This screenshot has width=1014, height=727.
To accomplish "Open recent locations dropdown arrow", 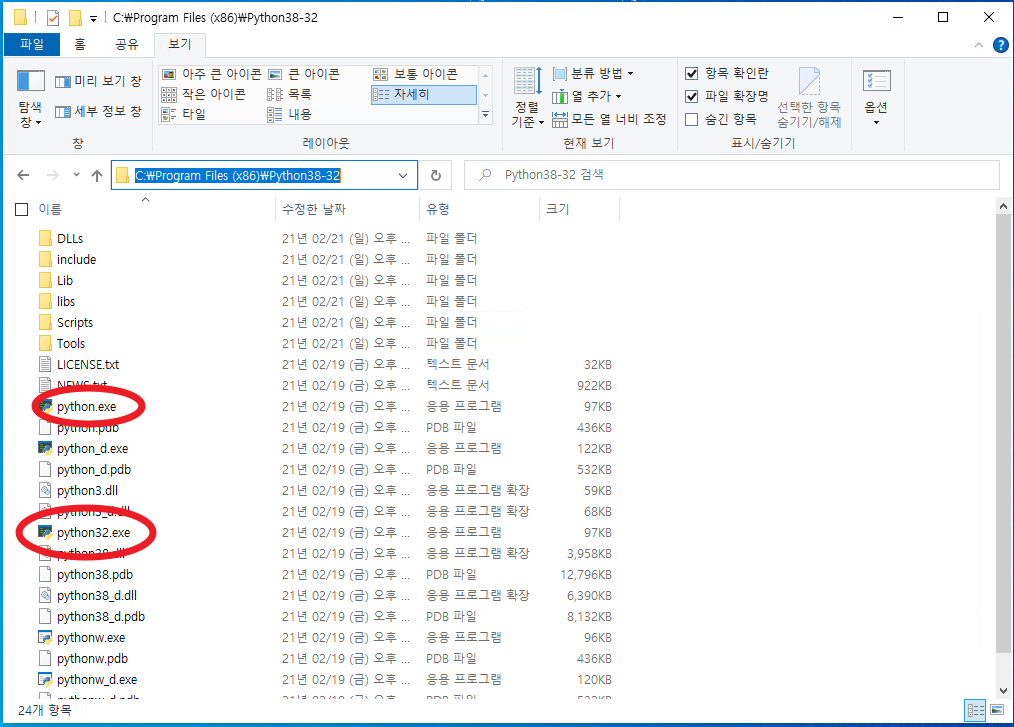I will pyautogui.click(x=76, y=175).
